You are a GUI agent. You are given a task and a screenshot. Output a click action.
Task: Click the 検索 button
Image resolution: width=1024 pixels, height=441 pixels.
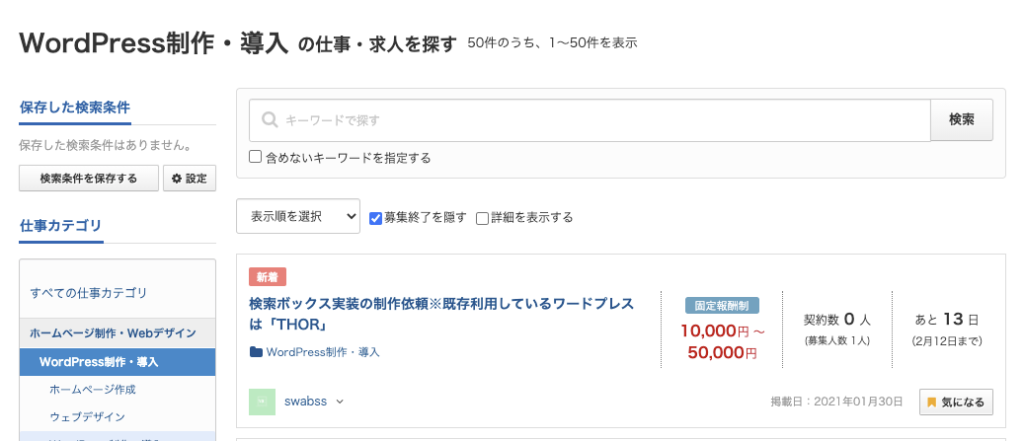[961, 120]
